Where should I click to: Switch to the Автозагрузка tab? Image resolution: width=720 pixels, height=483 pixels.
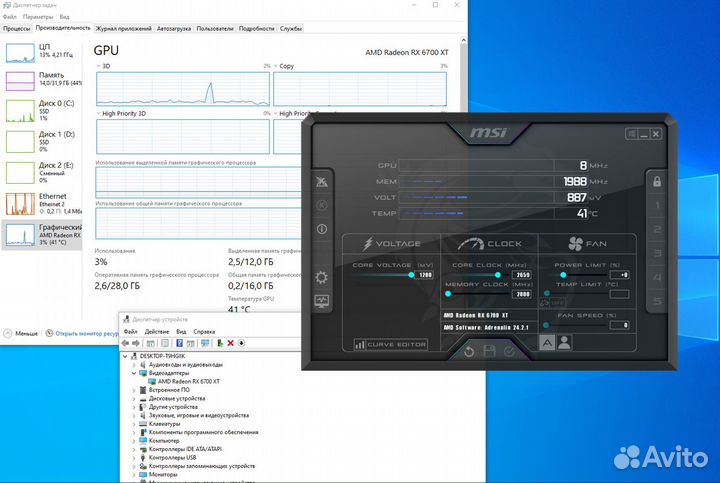[x=176, y=28]
